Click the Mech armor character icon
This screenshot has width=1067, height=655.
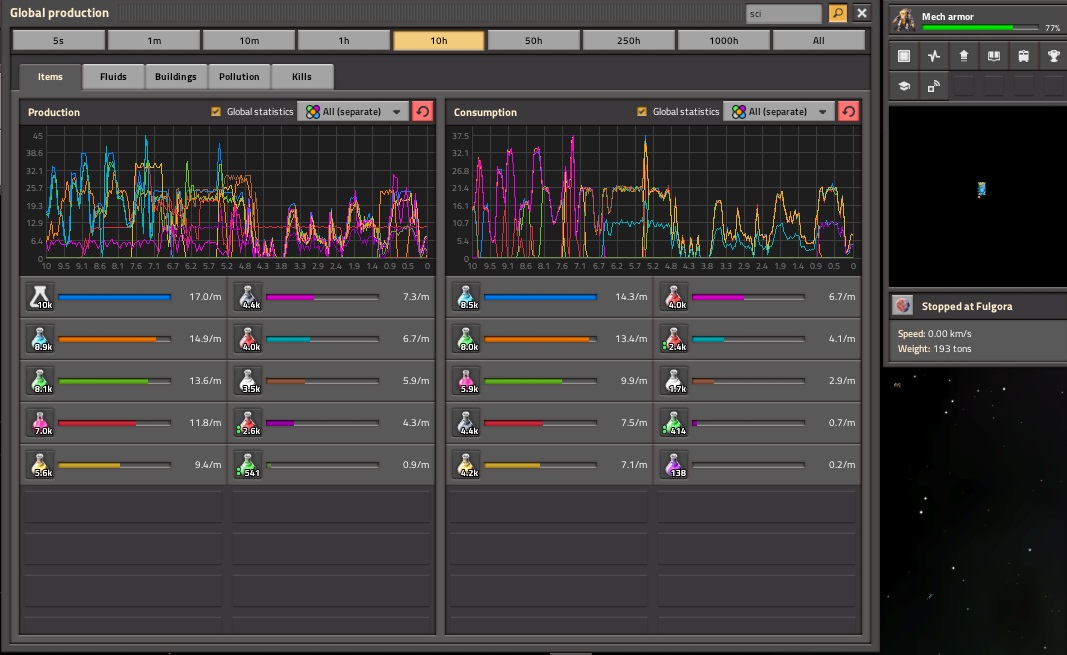pos(904,20)
